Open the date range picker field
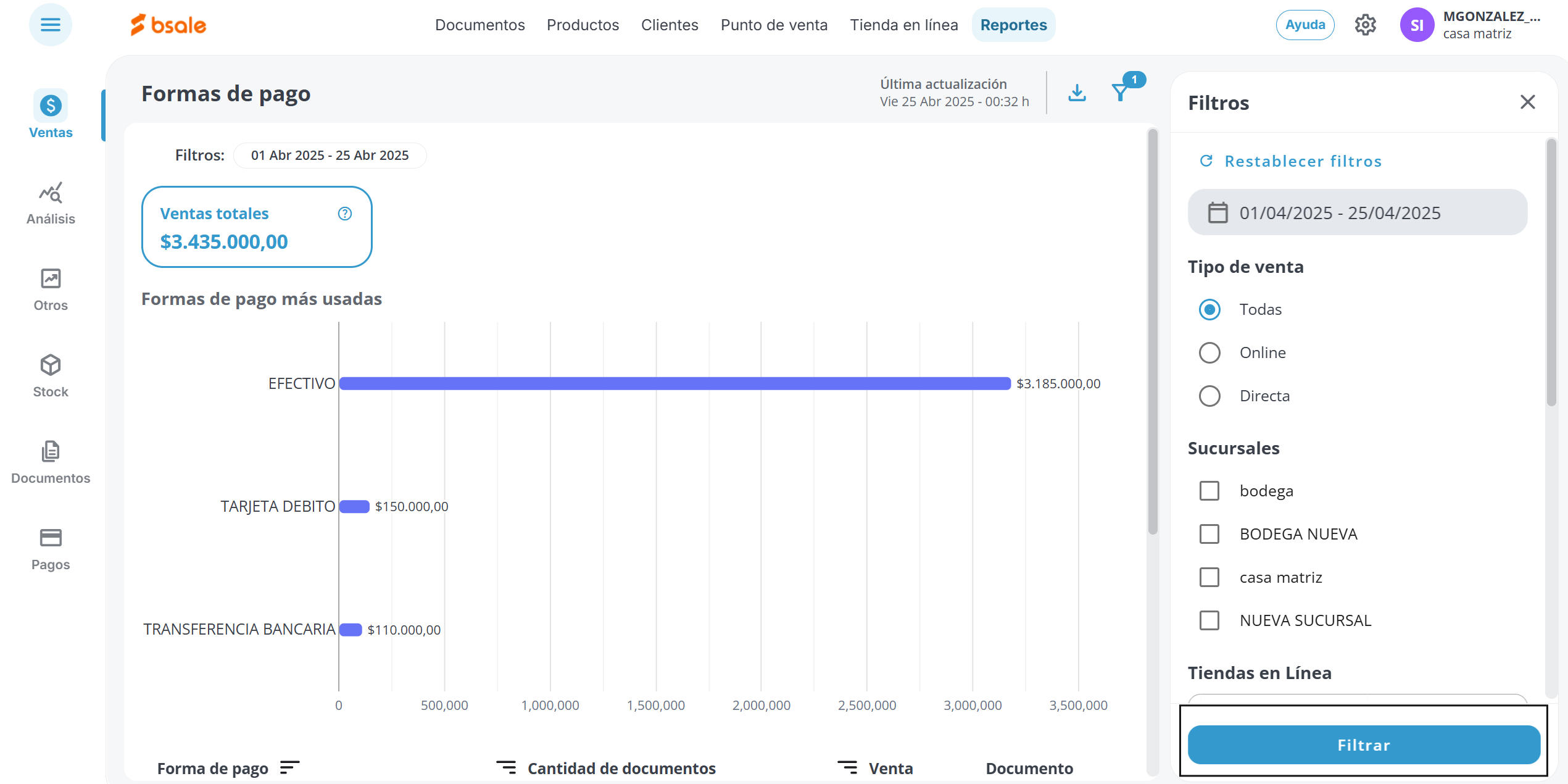1568x784 pixels. (x=1357, y=212)
